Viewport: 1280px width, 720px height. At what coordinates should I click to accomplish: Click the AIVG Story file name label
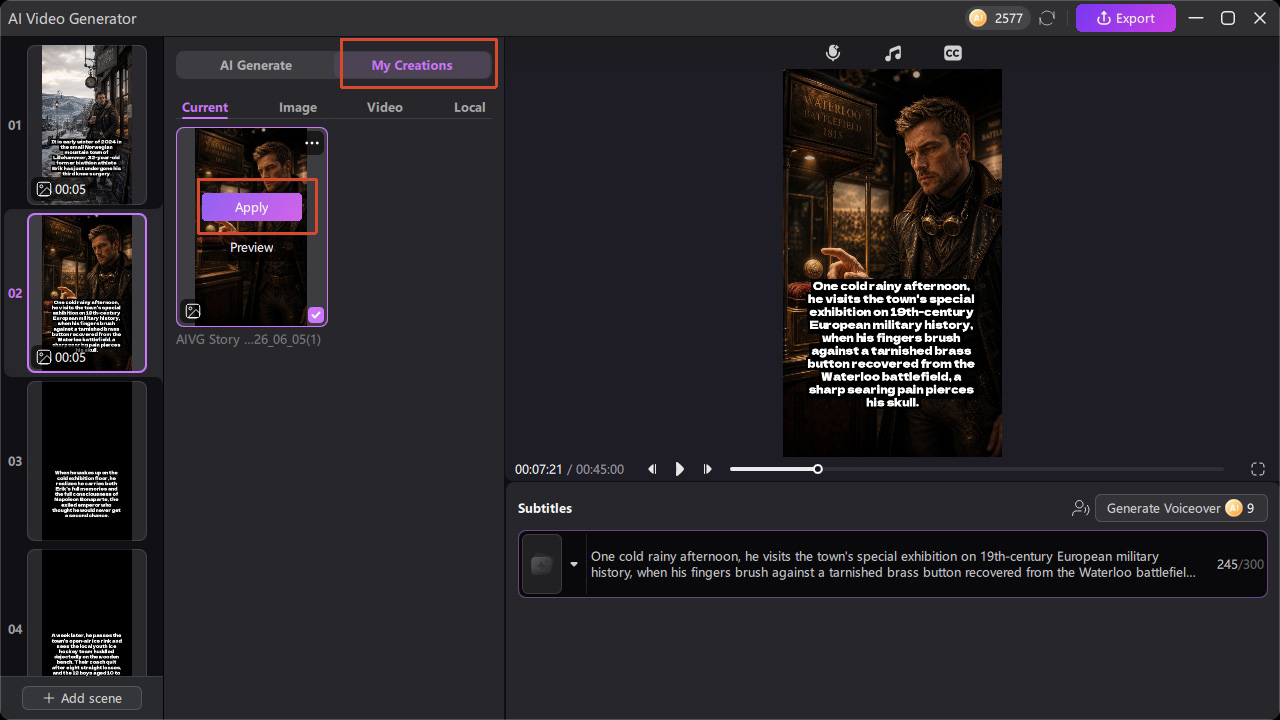(x=251, y=339)
